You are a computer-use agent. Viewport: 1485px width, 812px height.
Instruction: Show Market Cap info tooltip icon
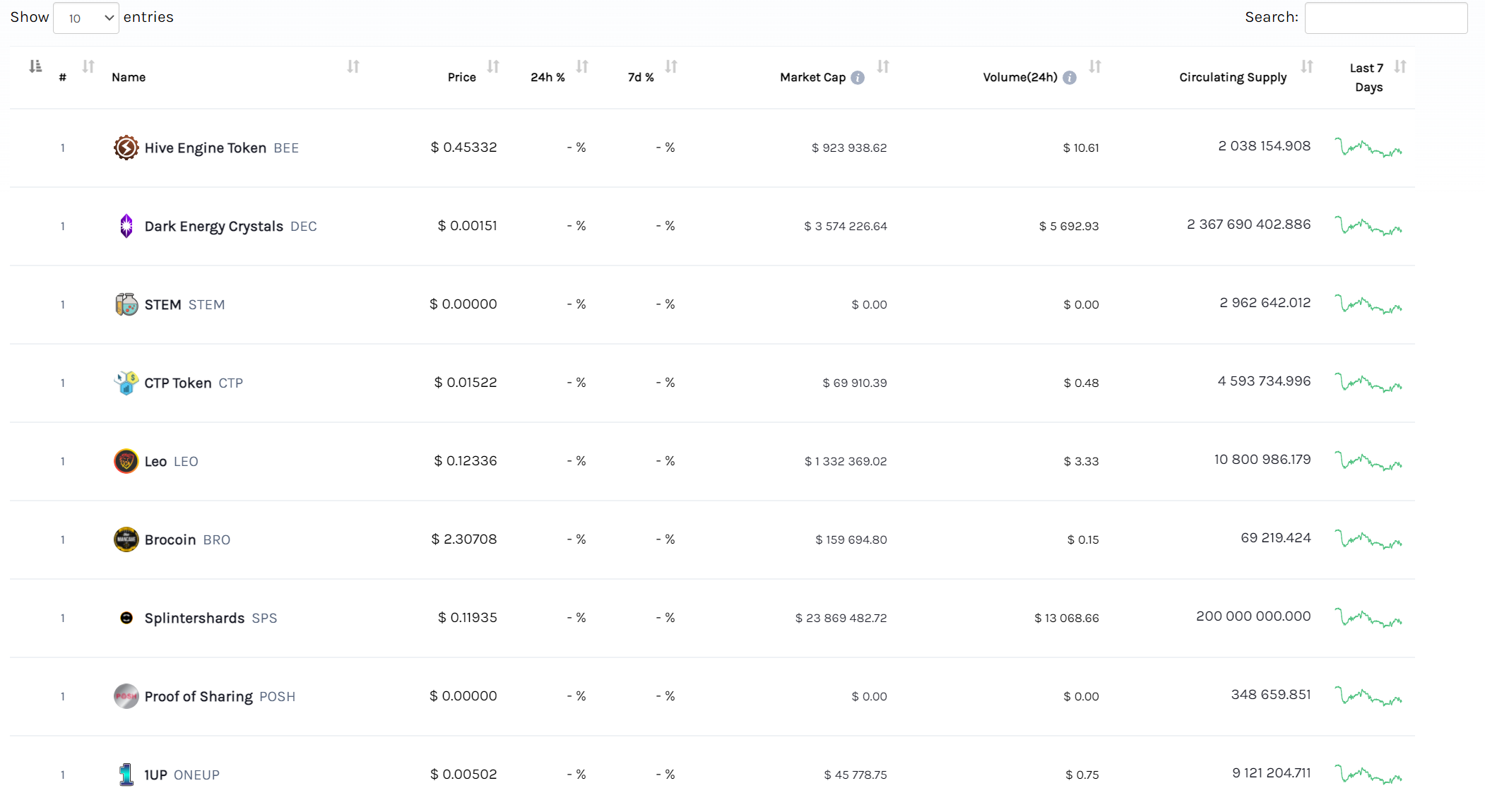click(858, 78)
